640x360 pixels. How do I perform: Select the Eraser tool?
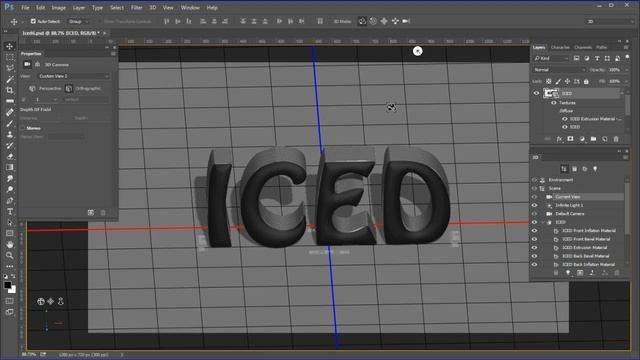point(10,156)
